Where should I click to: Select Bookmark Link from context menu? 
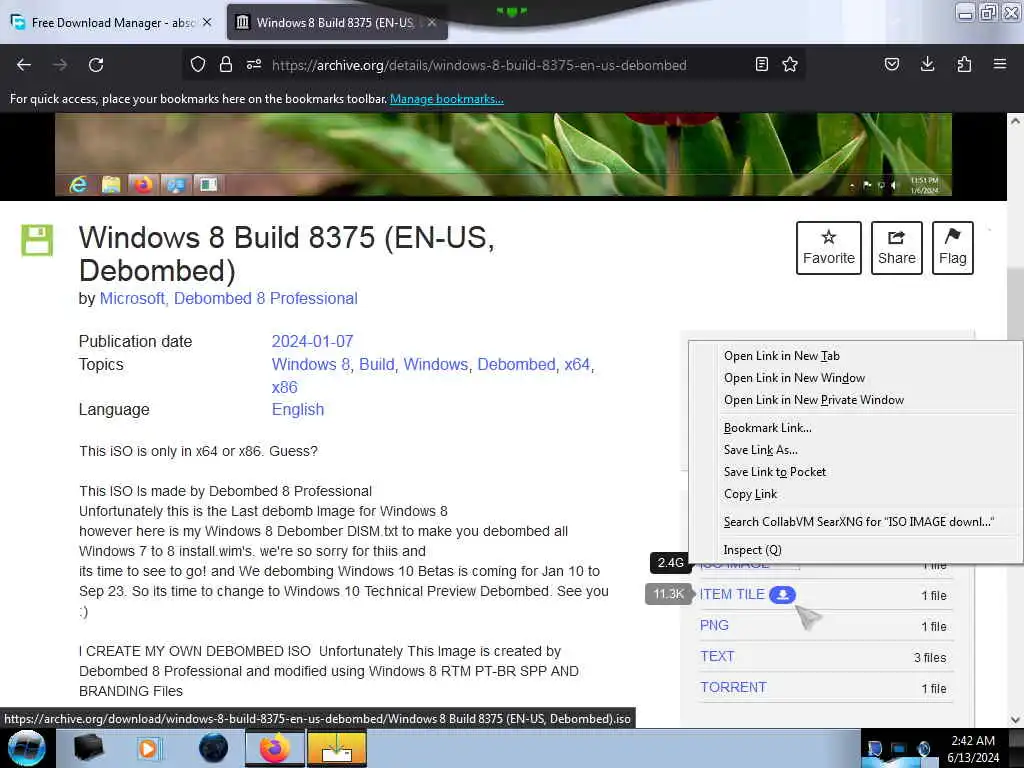(x=856, y=428)
